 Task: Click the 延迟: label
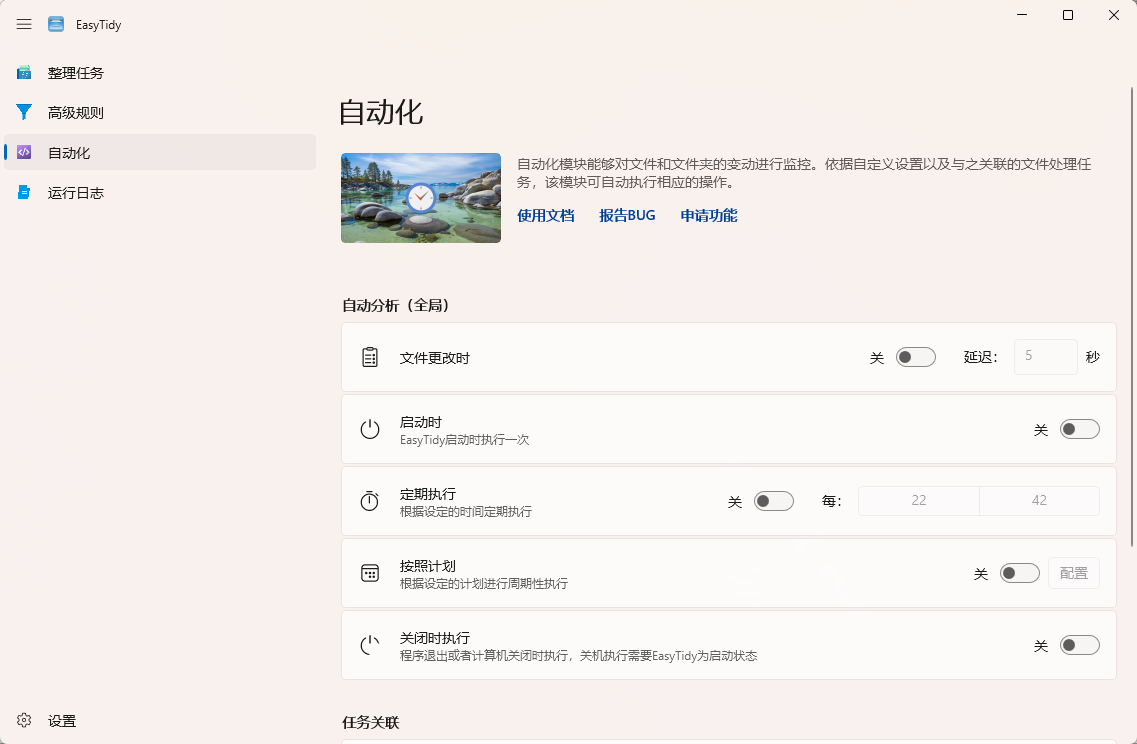(x=980, y=357)
